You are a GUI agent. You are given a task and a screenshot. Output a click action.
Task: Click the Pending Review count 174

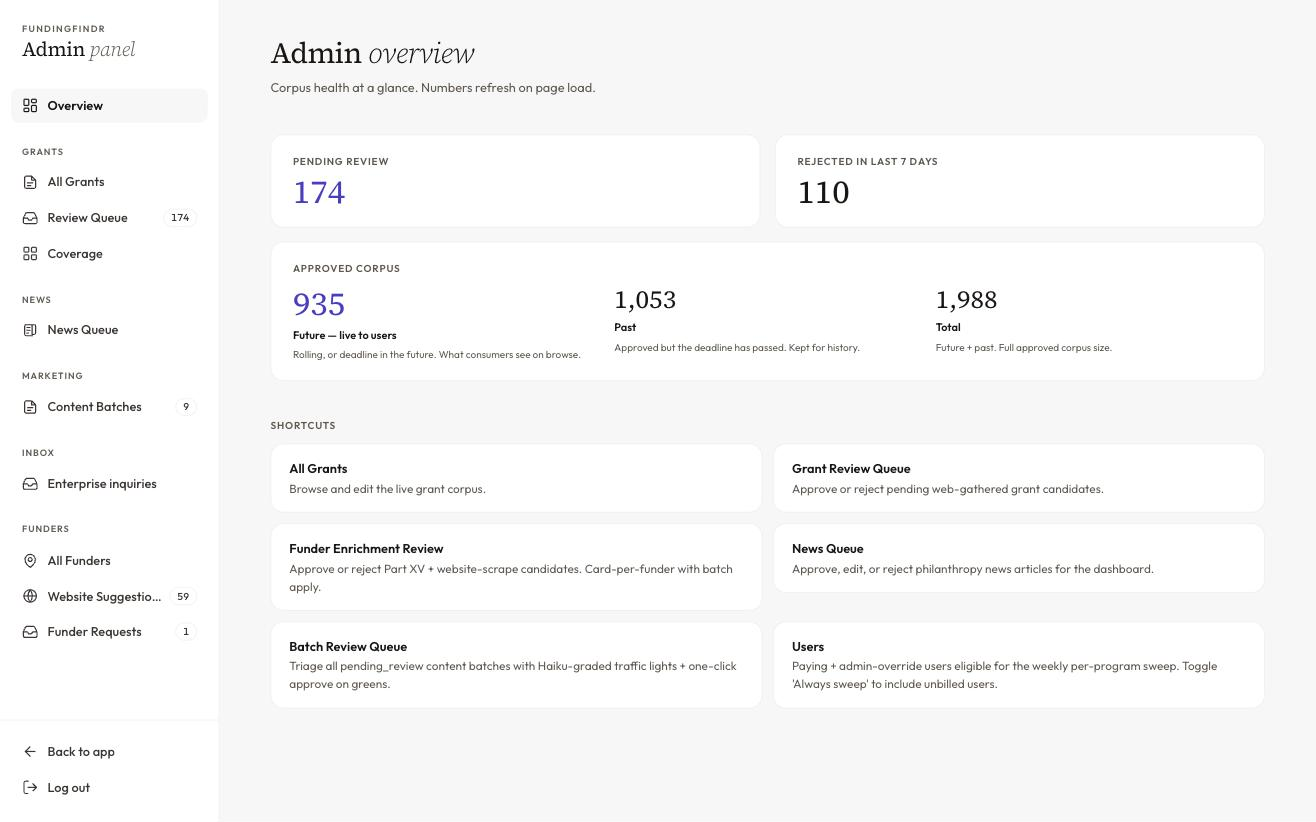(319, 193)
